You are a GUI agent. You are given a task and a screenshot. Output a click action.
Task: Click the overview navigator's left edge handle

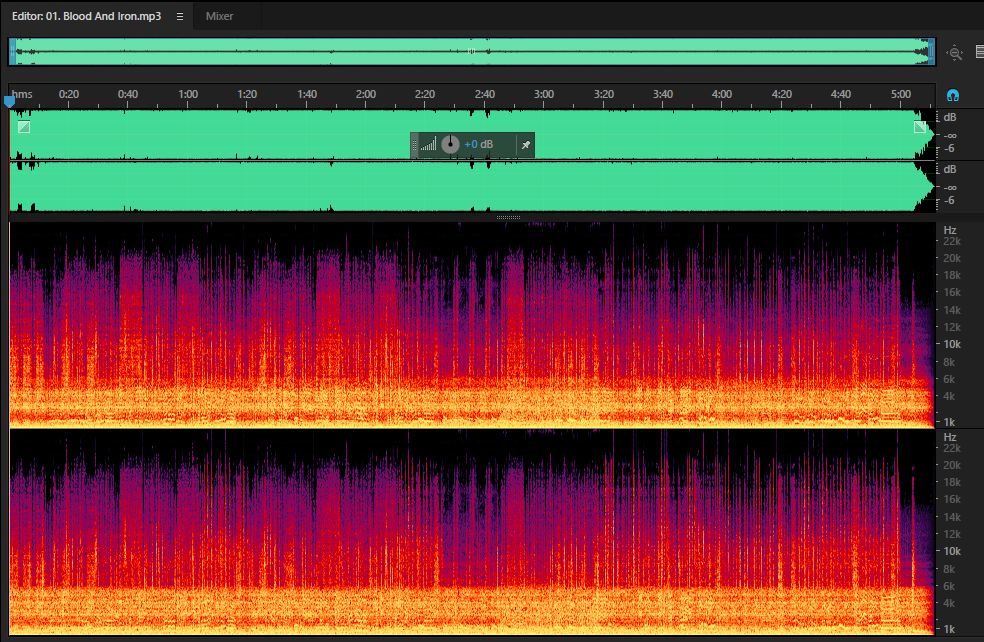click(13, 52)
